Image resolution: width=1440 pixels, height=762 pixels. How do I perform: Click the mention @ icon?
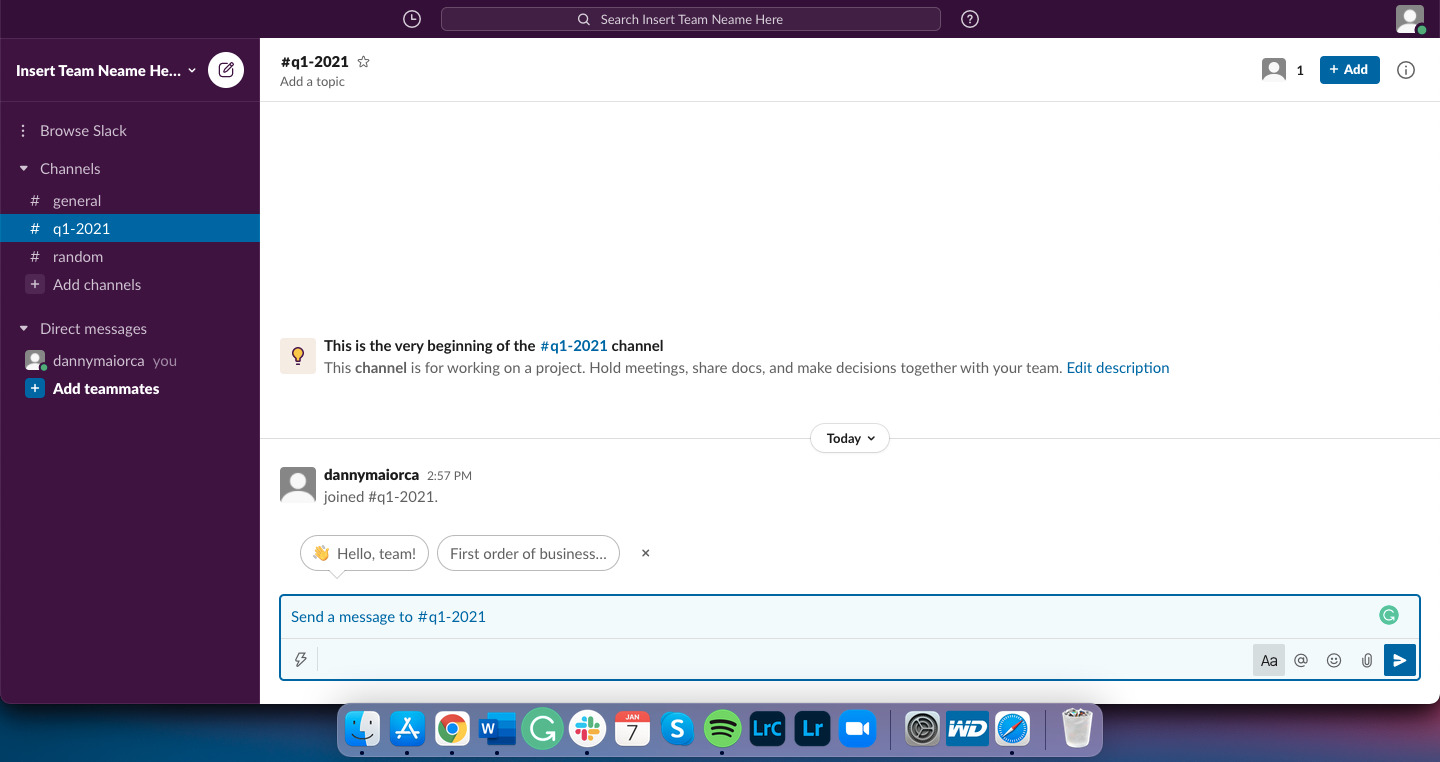(x=1301, y=660)
